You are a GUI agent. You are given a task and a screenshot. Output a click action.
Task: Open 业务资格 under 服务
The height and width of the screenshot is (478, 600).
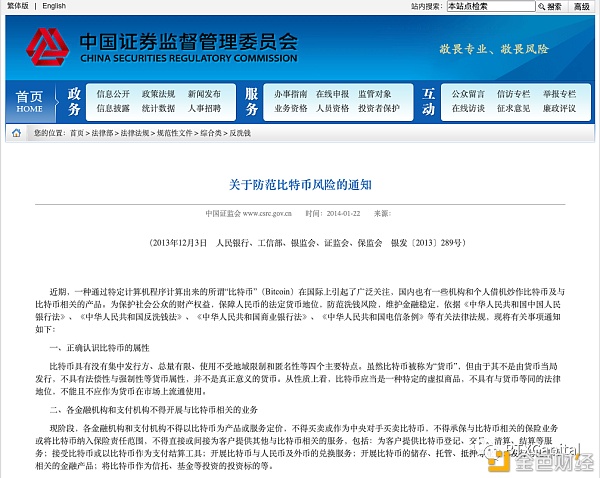click(x=290, y=108)
